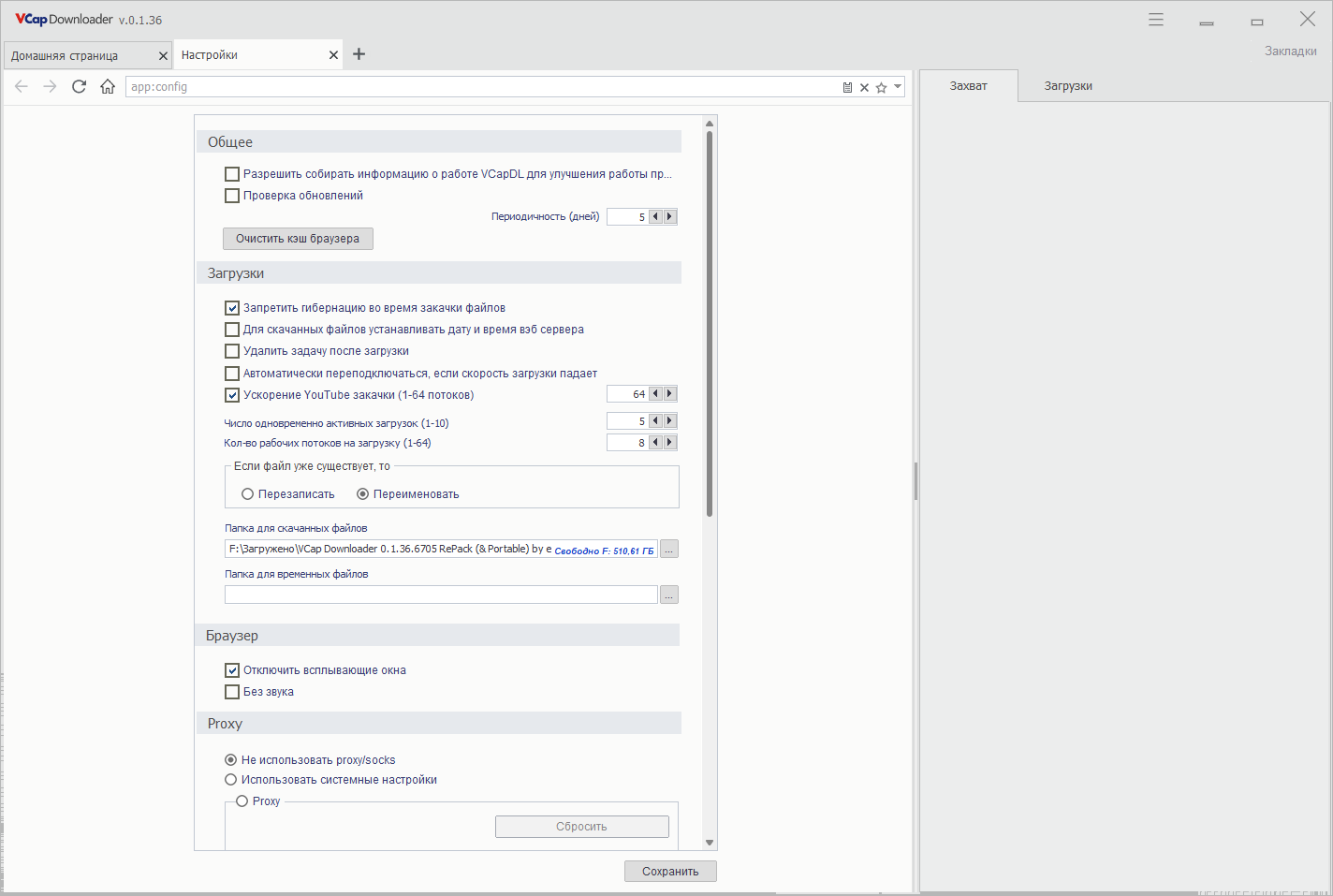Switch to the Загрузки tab
This screenshot has width=1333, height=896.
click(x=1068, y=86)
